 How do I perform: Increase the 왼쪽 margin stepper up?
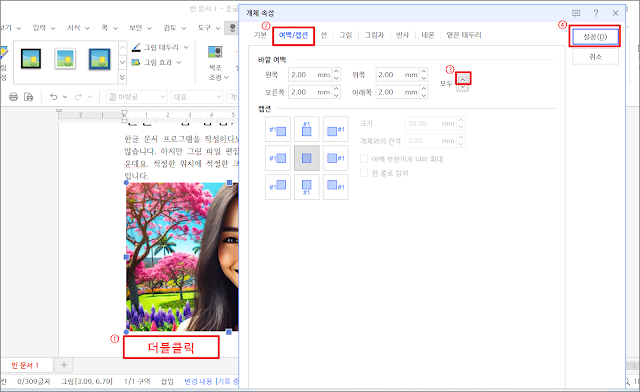coord(336,71)
